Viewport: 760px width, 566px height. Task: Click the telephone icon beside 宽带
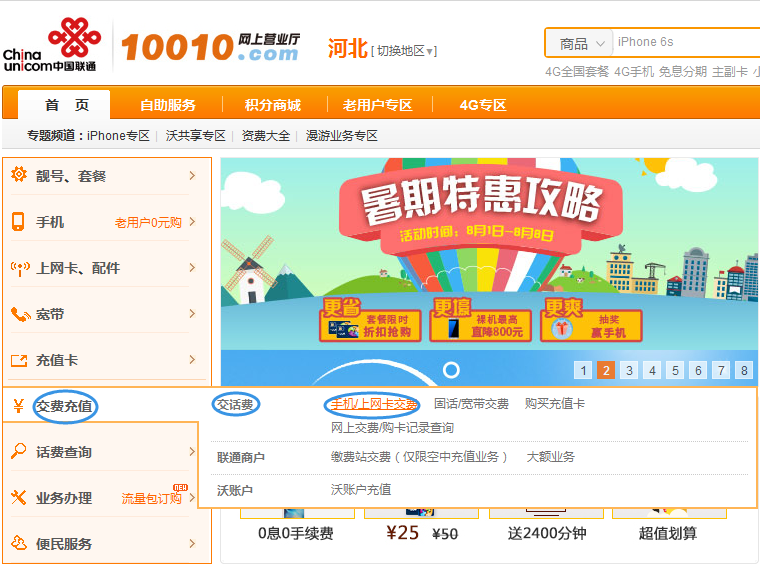(x=20, y=314)
